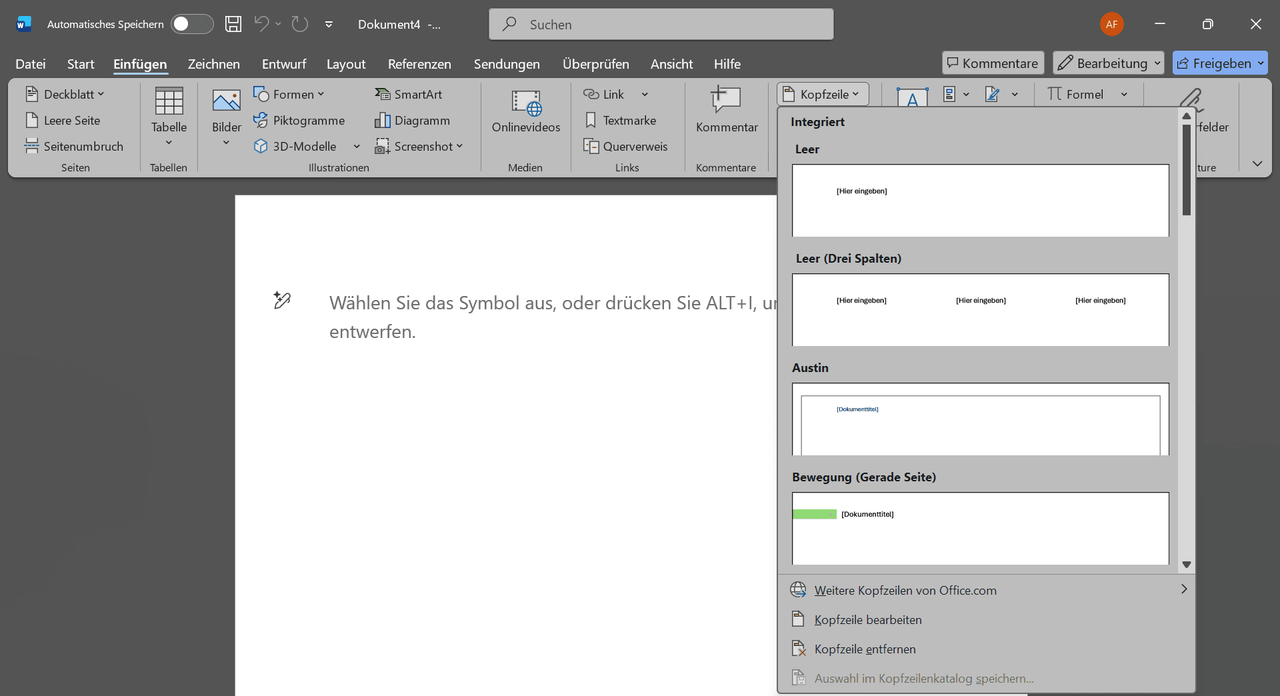Click the Freigeben share button
The height and width of the screenshot is (696, 1280).
tap(1220, 63)
